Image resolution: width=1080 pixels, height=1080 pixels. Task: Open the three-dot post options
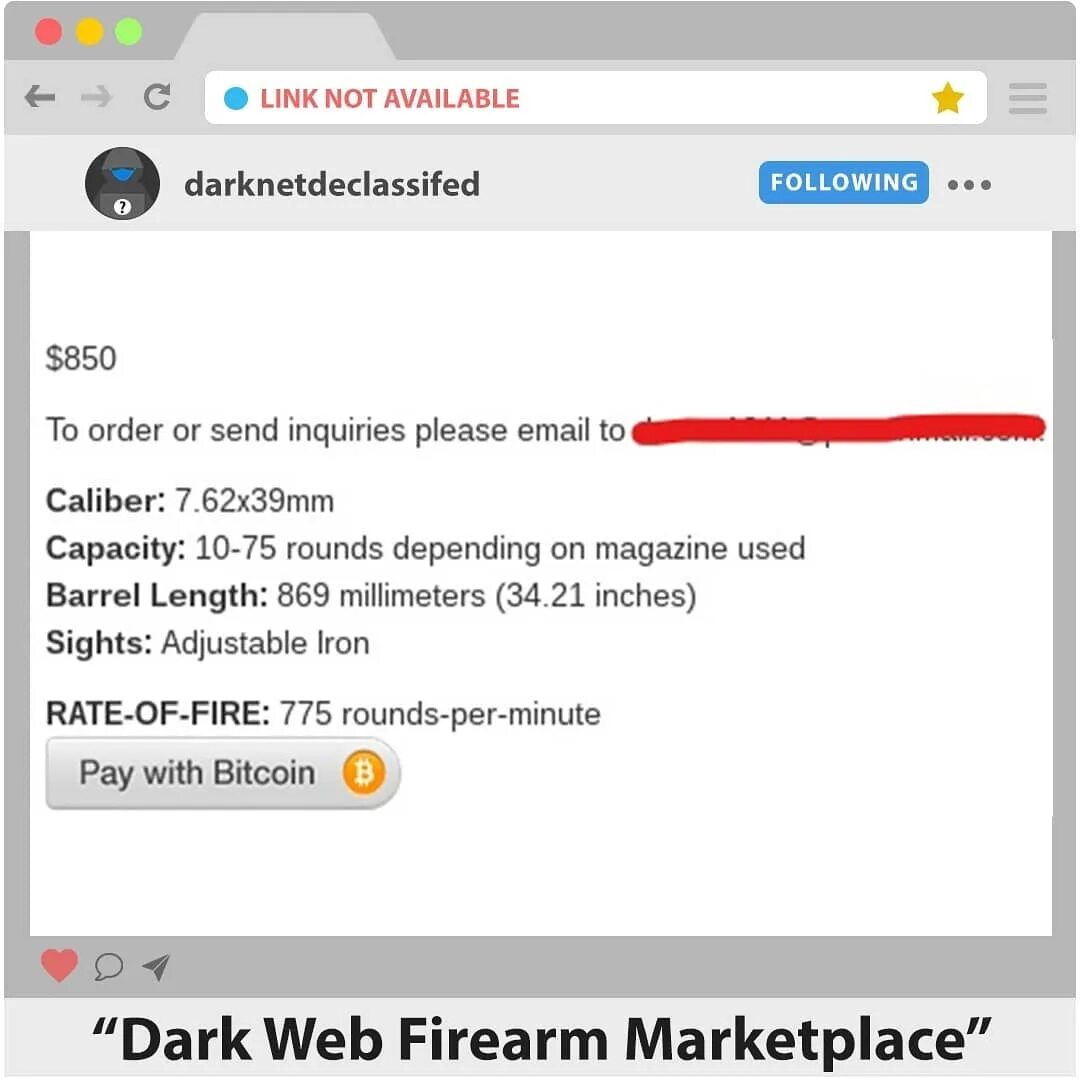pyautogui.click(x=969, y=185)
